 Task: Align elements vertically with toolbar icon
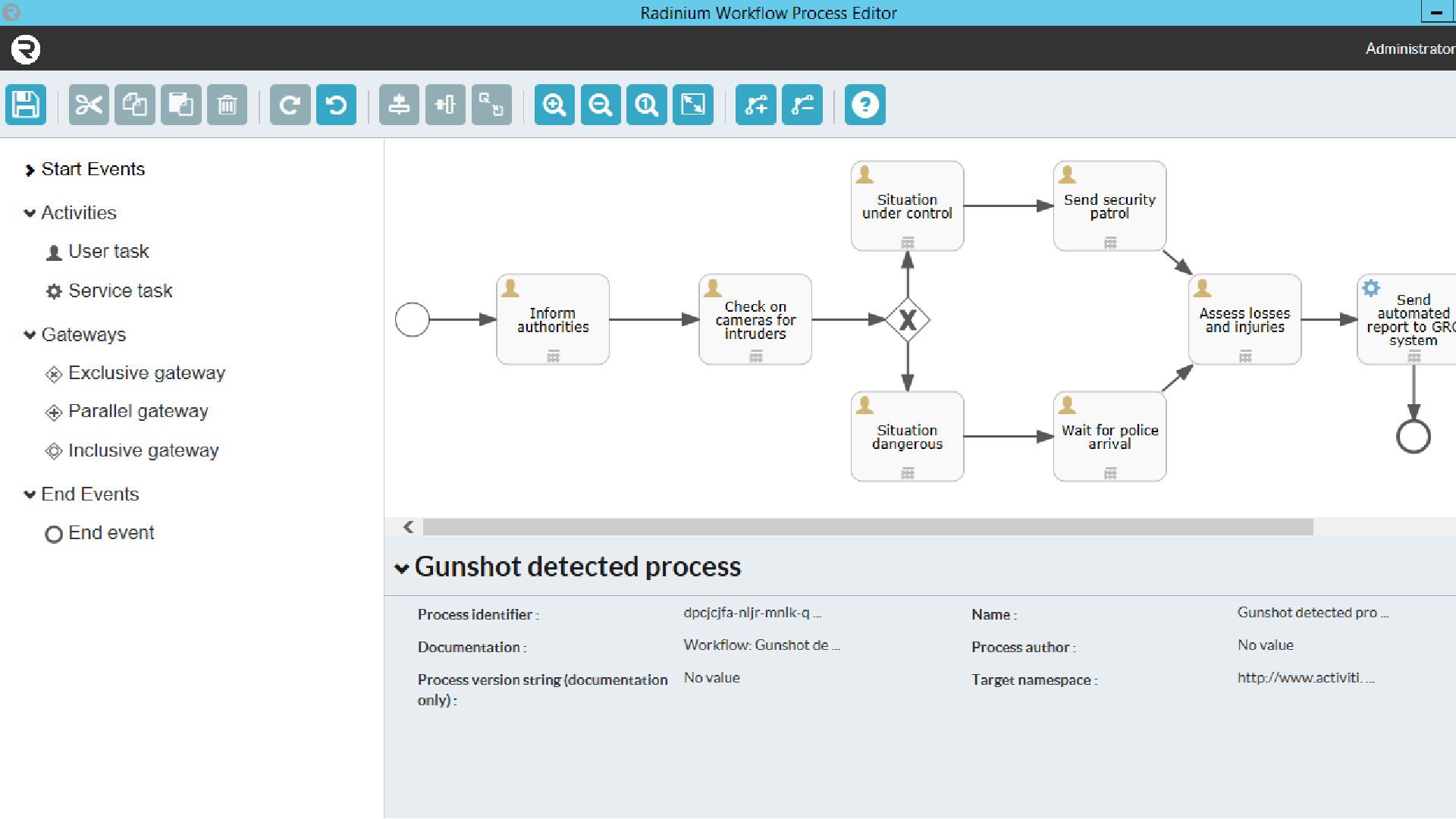coord(400,105)
